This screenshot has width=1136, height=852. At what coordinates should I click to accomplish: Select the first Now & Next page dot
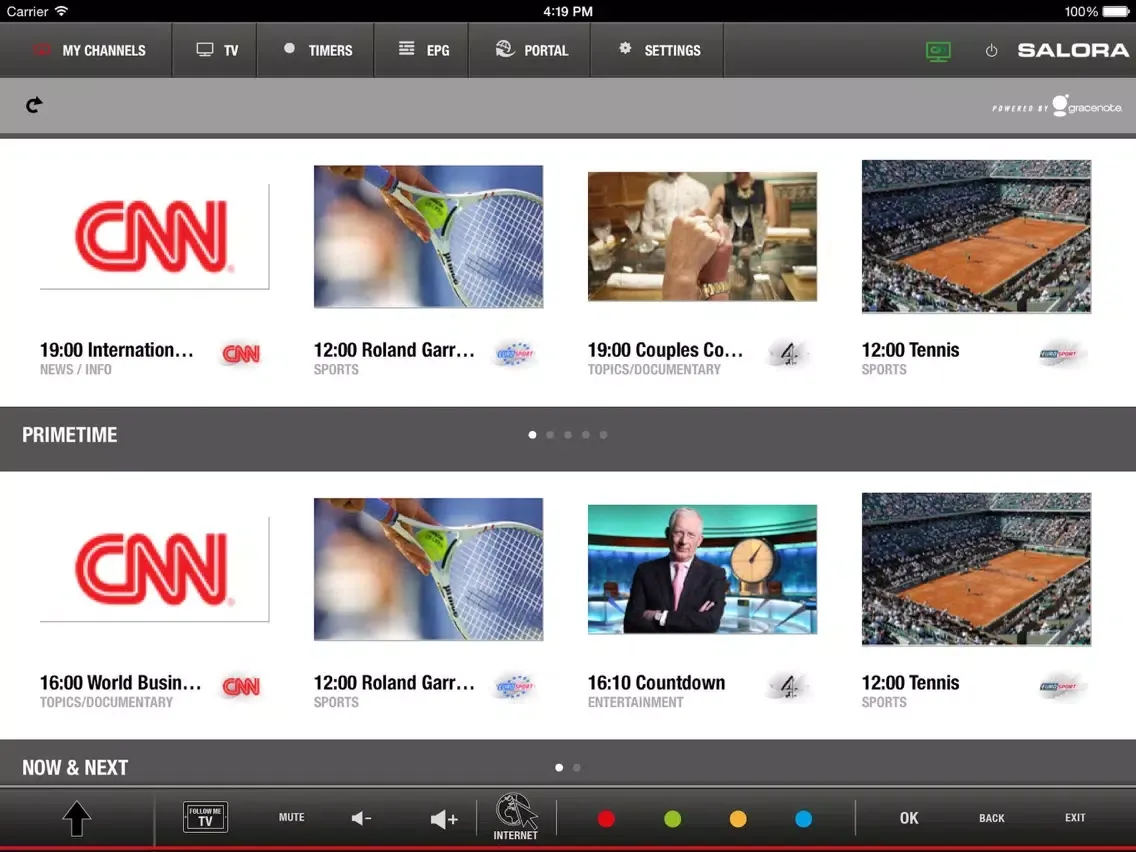(559, 767)
